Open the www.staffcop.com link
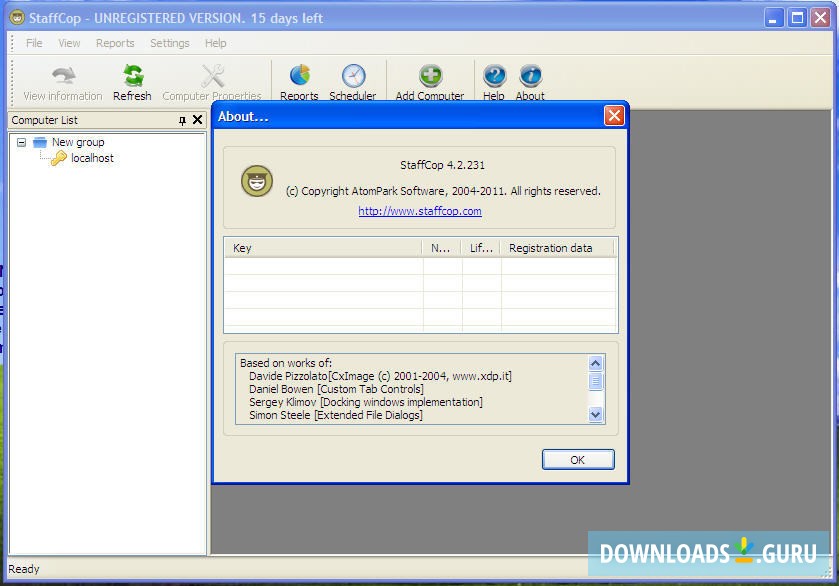Image resolution: width=839 pixels, height=586 pixels. (420, 211)
